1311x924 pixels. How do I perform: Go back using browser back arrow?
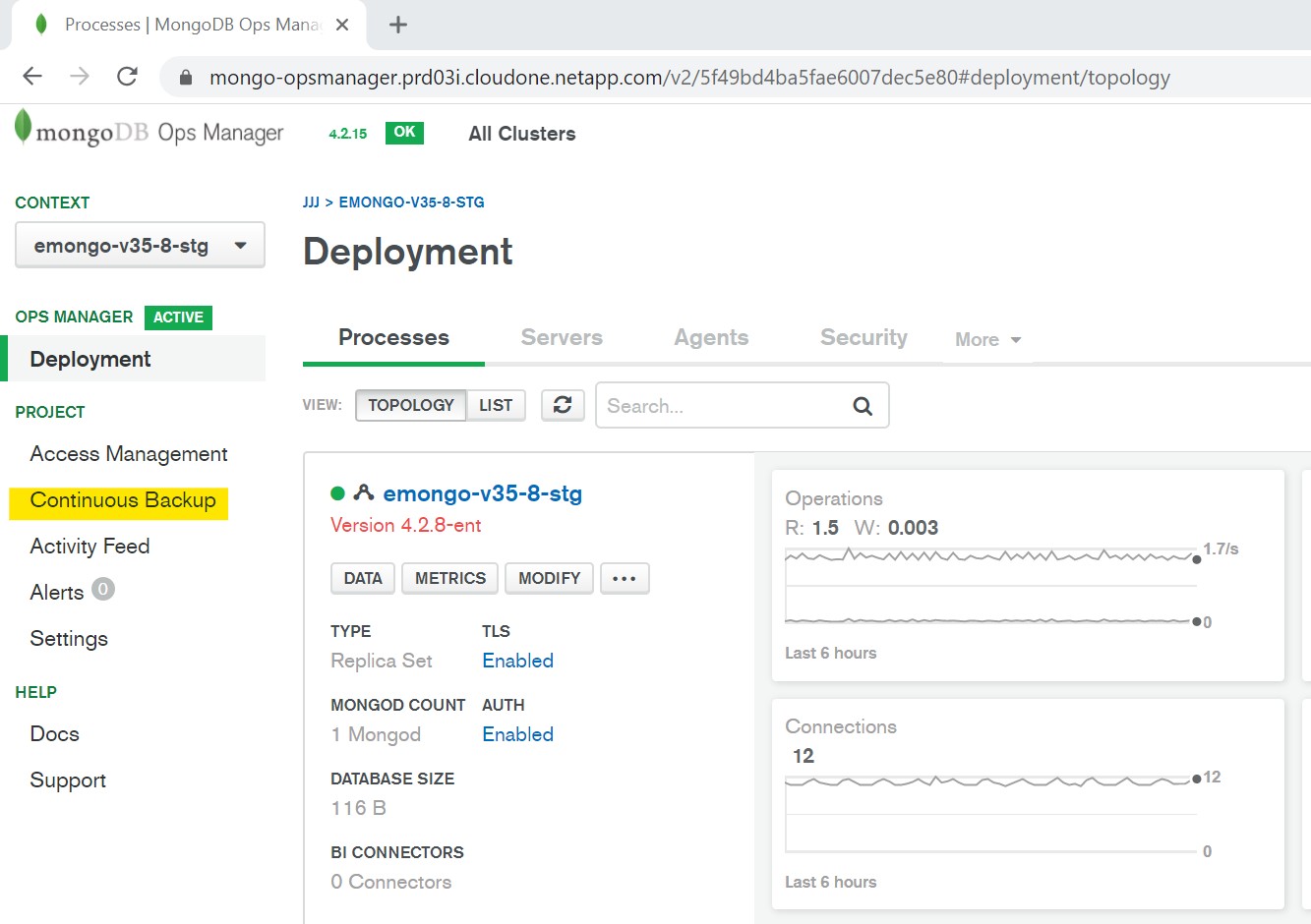click(x=32, y=77)
